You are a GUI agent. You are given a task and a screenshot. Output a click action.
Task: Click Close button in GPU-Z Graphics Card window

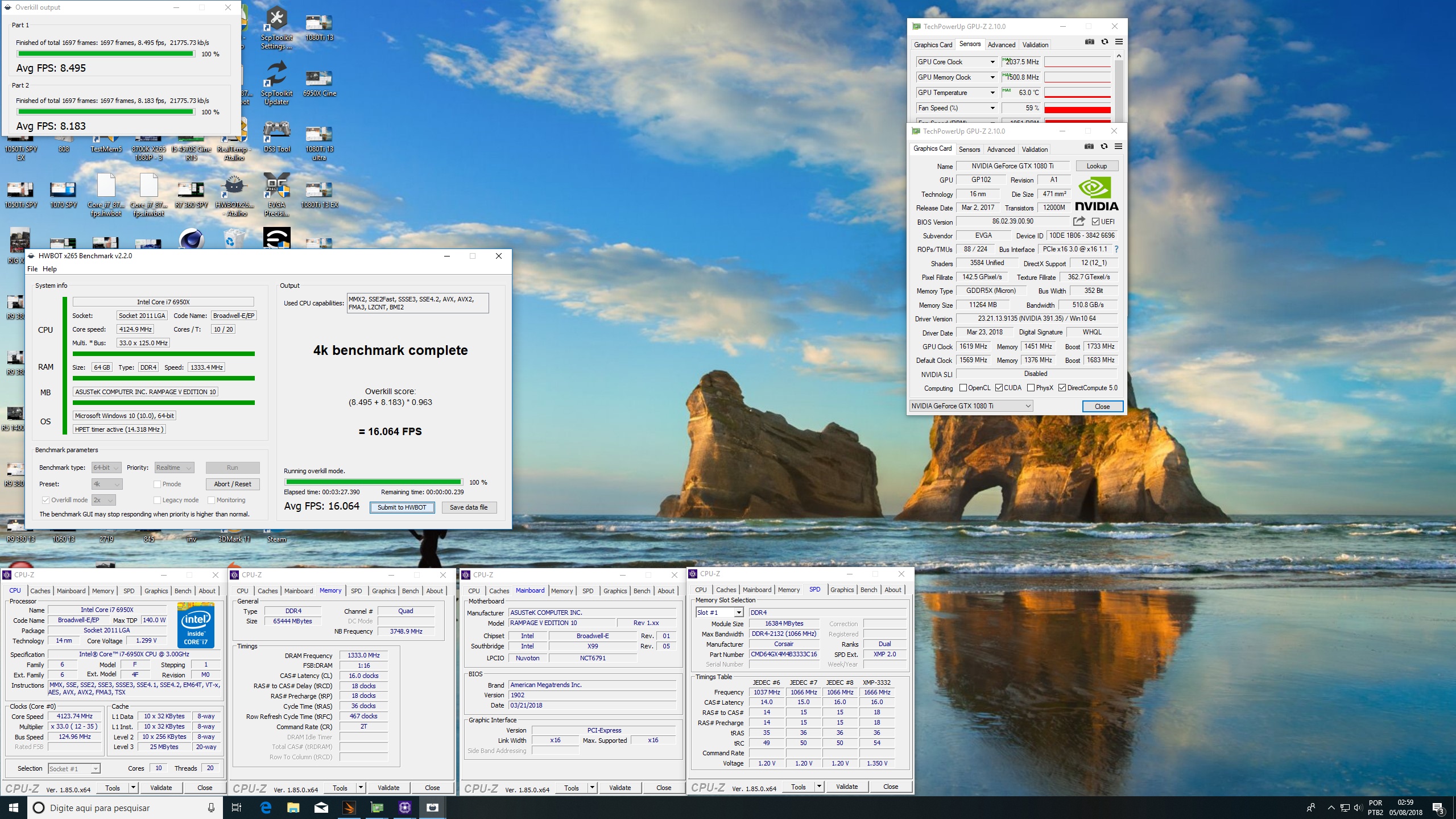(x=1102, y=406)
